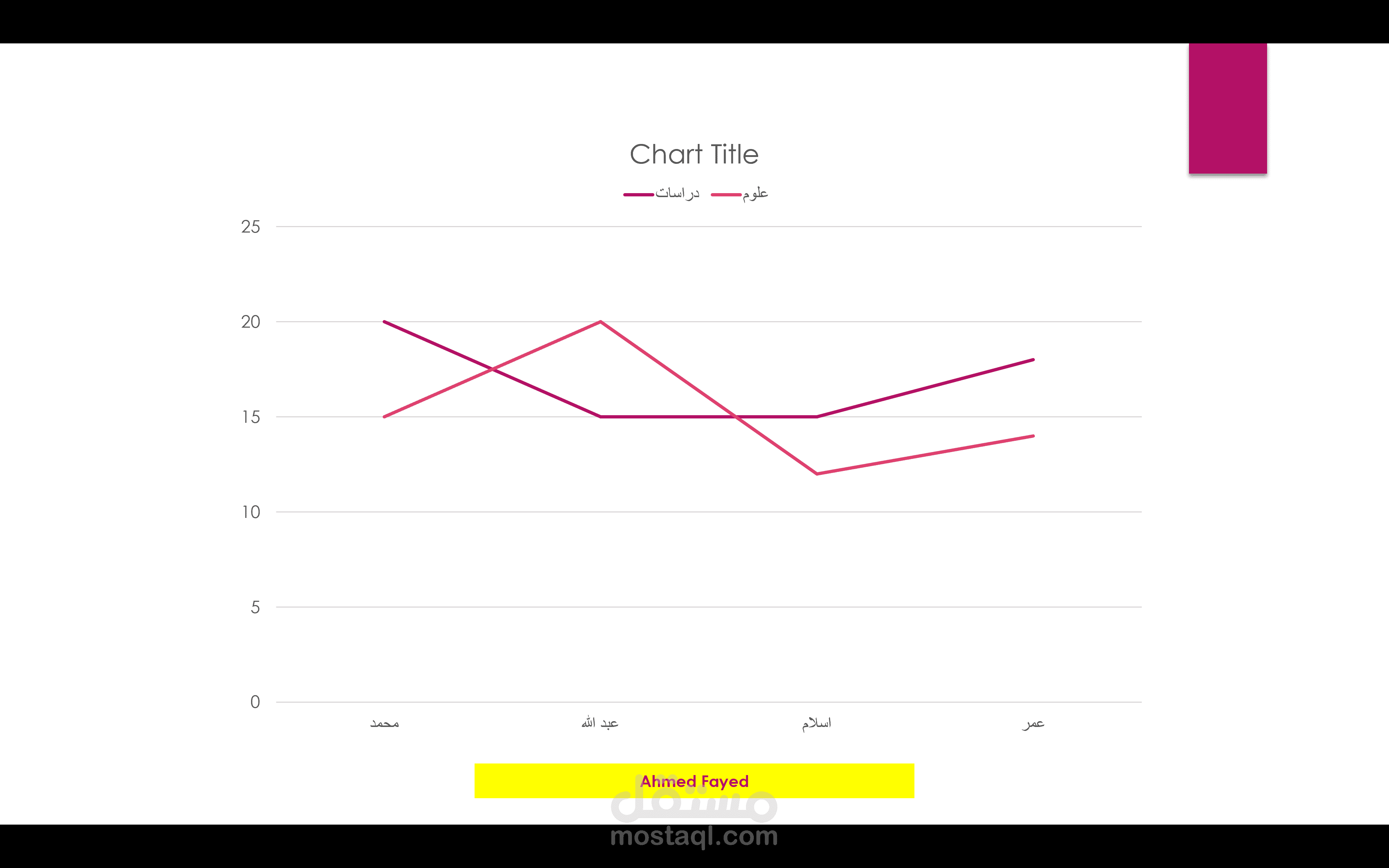Select the علوم legend entry label
The image size is (1389, 868).
(x=755, y=193)
